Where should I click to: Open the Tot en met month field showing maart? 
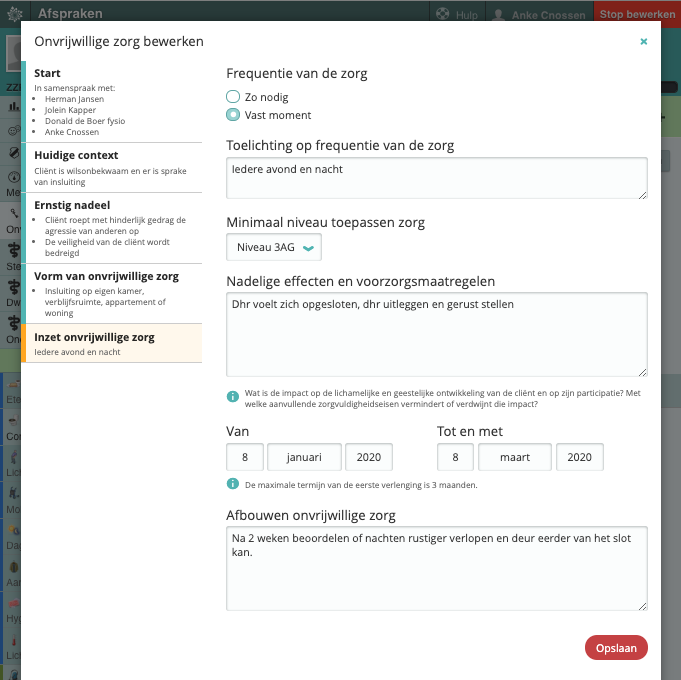[x=515, y=457]
